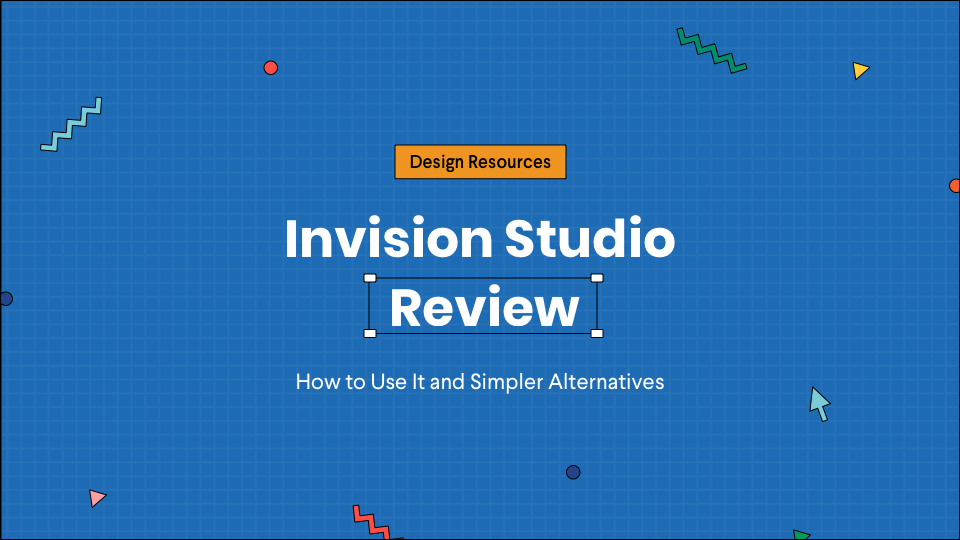Select the Invision Studio headline text
This screenshot has width=960, height=540.
tap(480, 240)
